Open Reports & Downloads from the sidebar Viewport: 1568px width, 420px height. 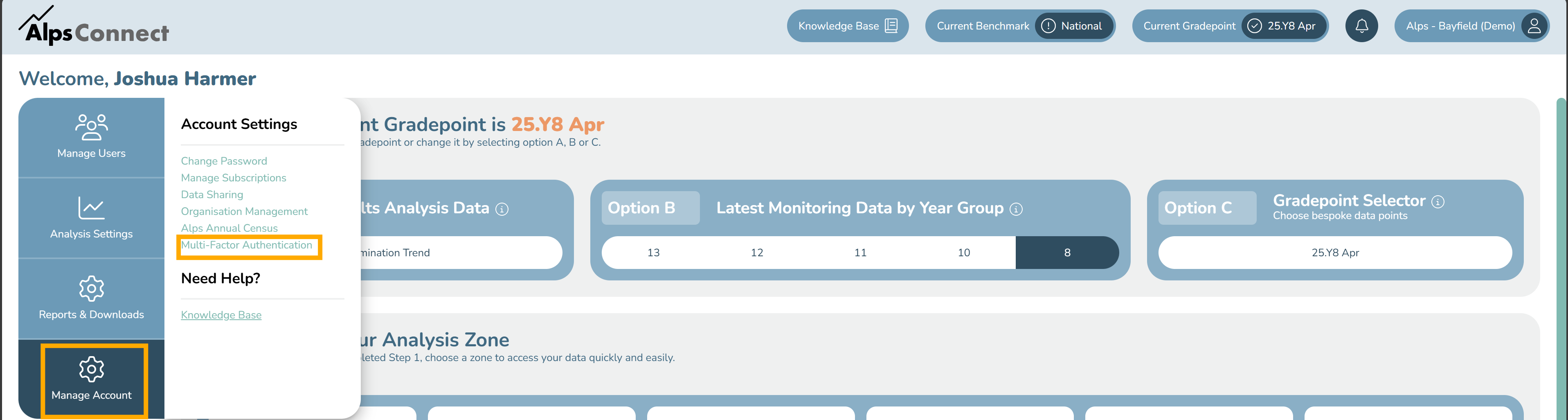(91, 299)
